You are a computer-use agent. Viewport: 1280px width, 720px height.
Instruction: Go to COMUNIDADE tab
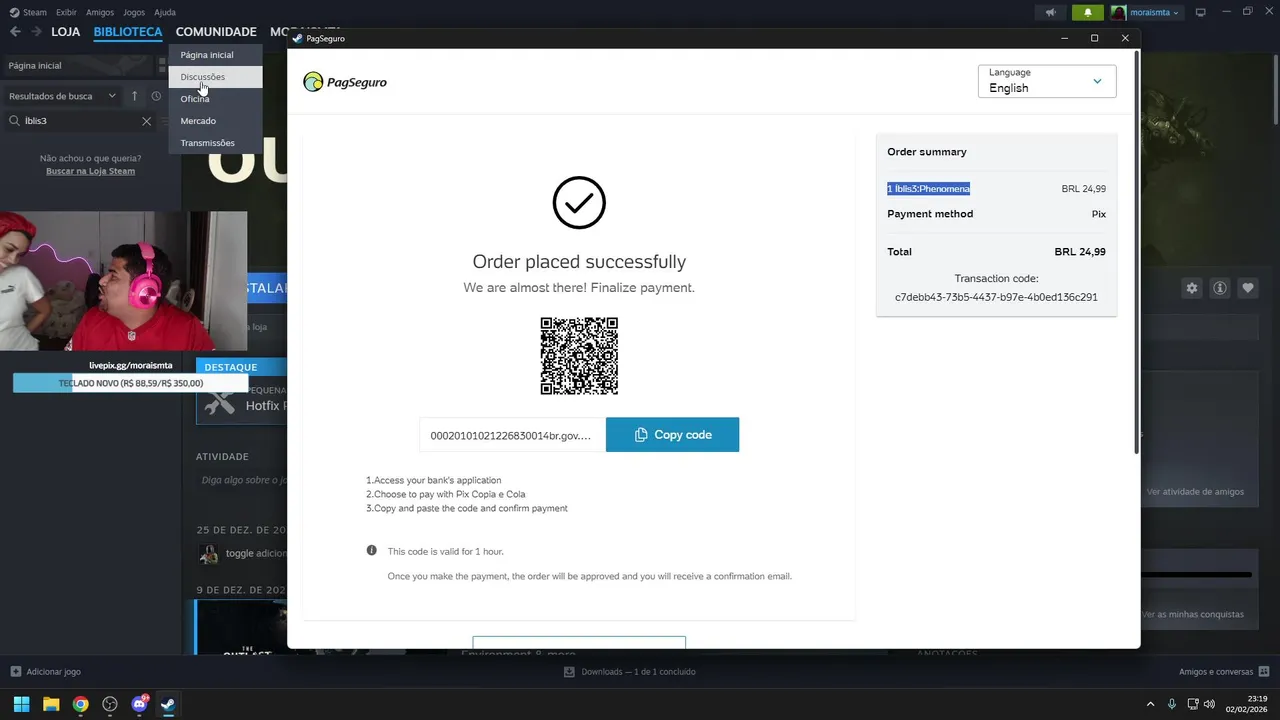(x=216, y=32)
